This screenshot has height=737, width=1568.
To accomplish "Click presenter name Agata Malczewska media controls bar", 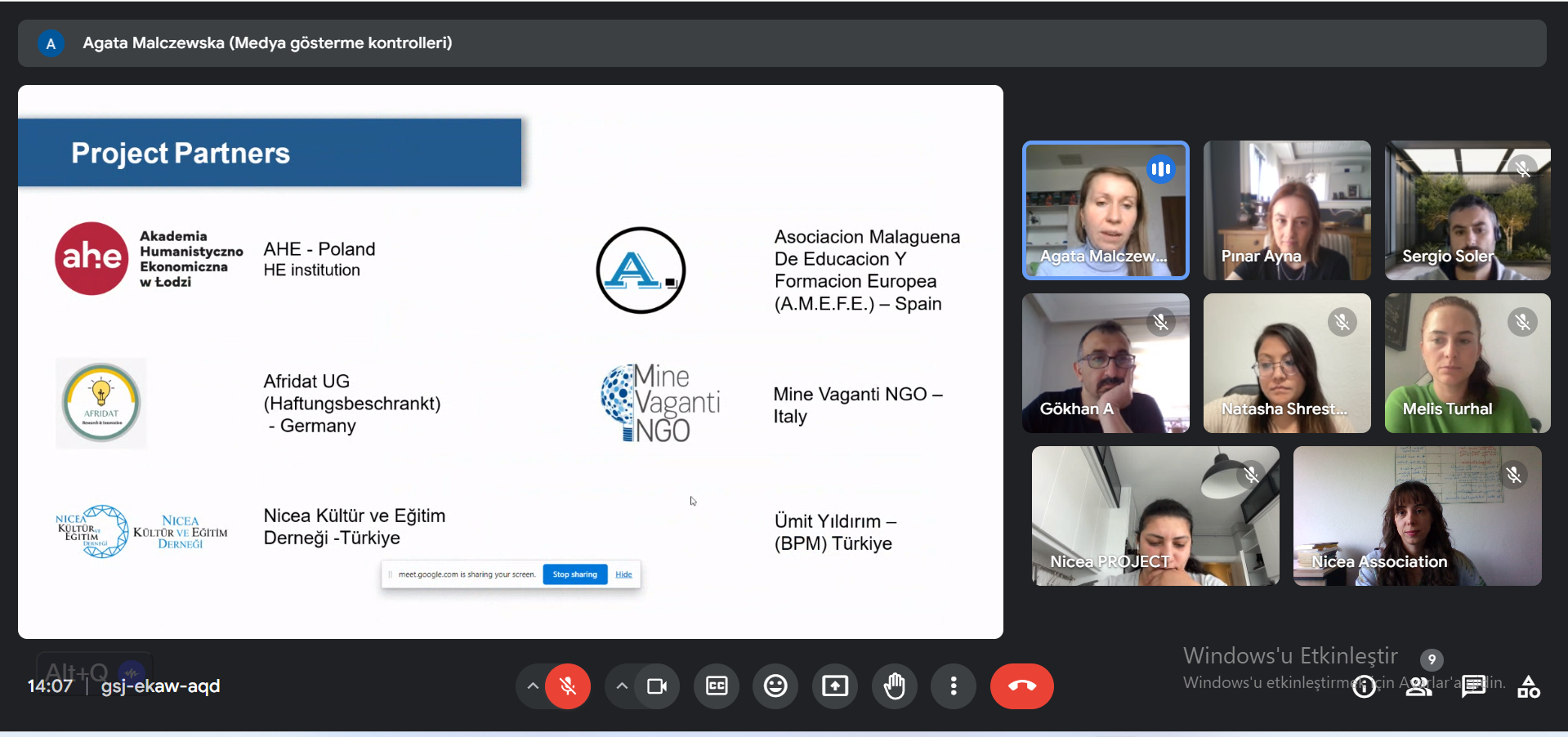I will 267,43.
